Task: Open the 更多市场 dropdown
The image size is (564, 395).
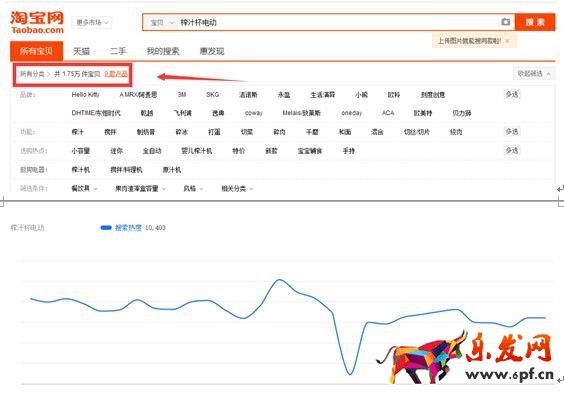Action: click(x=92, y=23)
